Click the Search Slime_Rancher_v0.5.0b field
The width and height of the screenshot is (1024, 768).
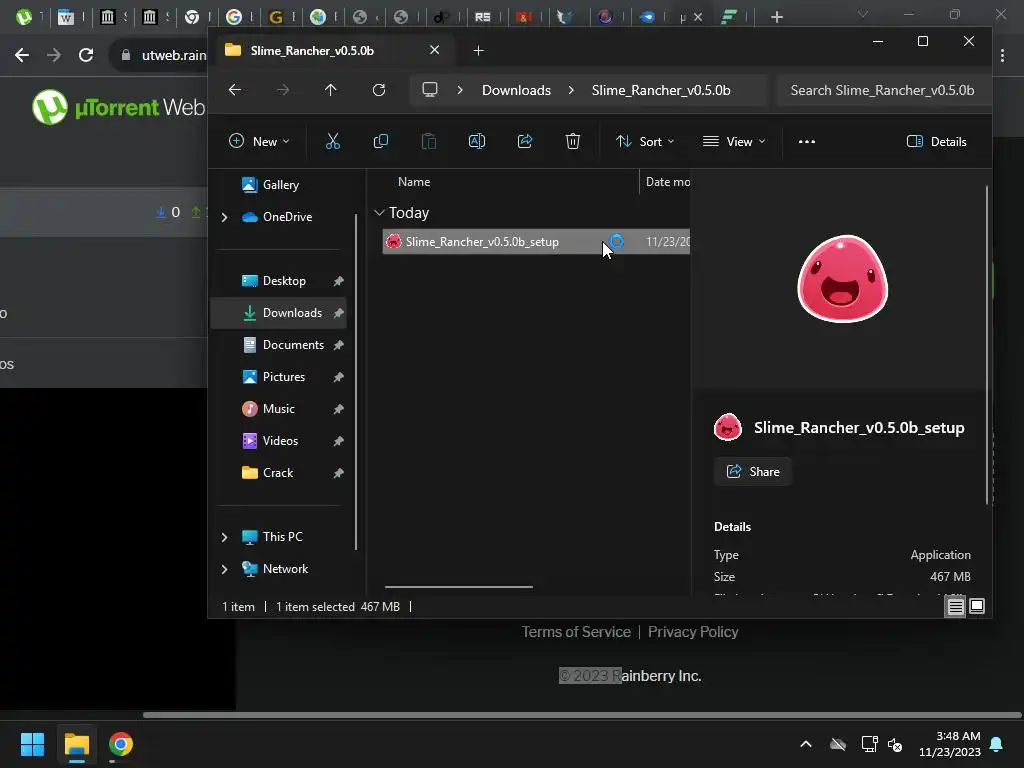882,90
